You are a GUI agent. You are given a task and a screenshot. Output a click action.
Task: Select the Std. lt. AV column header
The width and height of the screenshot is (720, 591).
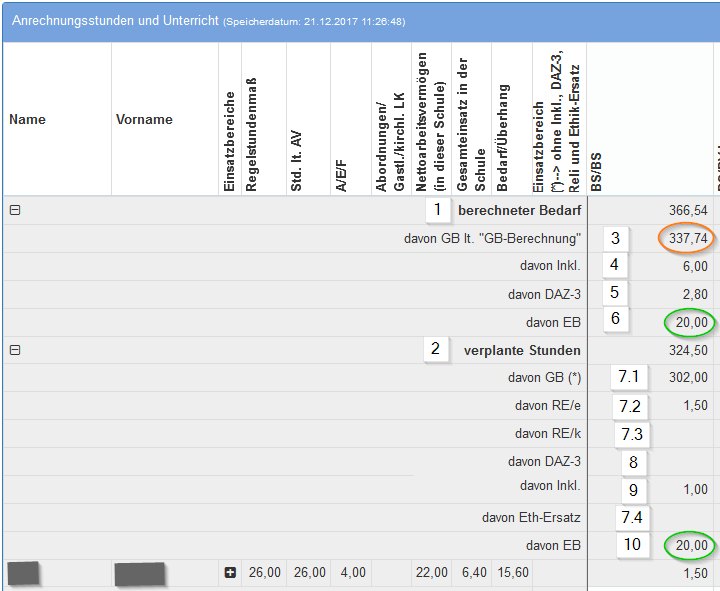295,158
